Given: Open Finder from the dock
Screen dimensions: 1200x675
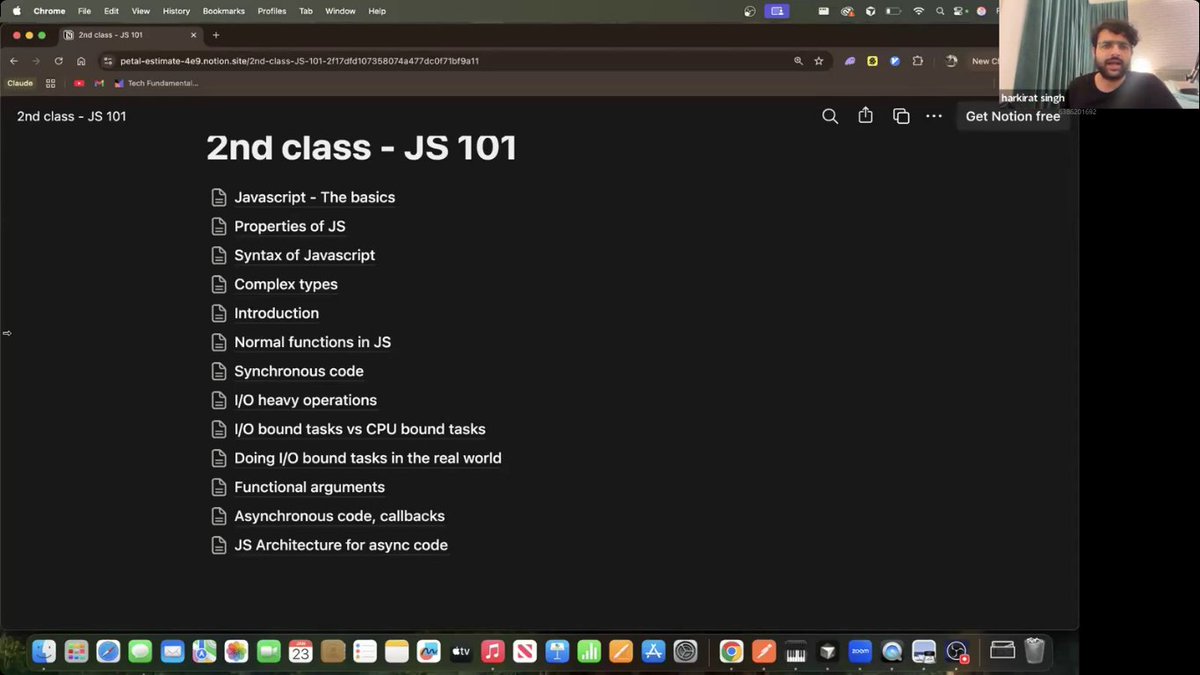Looking at the screenshot, I should click(44, 651).
